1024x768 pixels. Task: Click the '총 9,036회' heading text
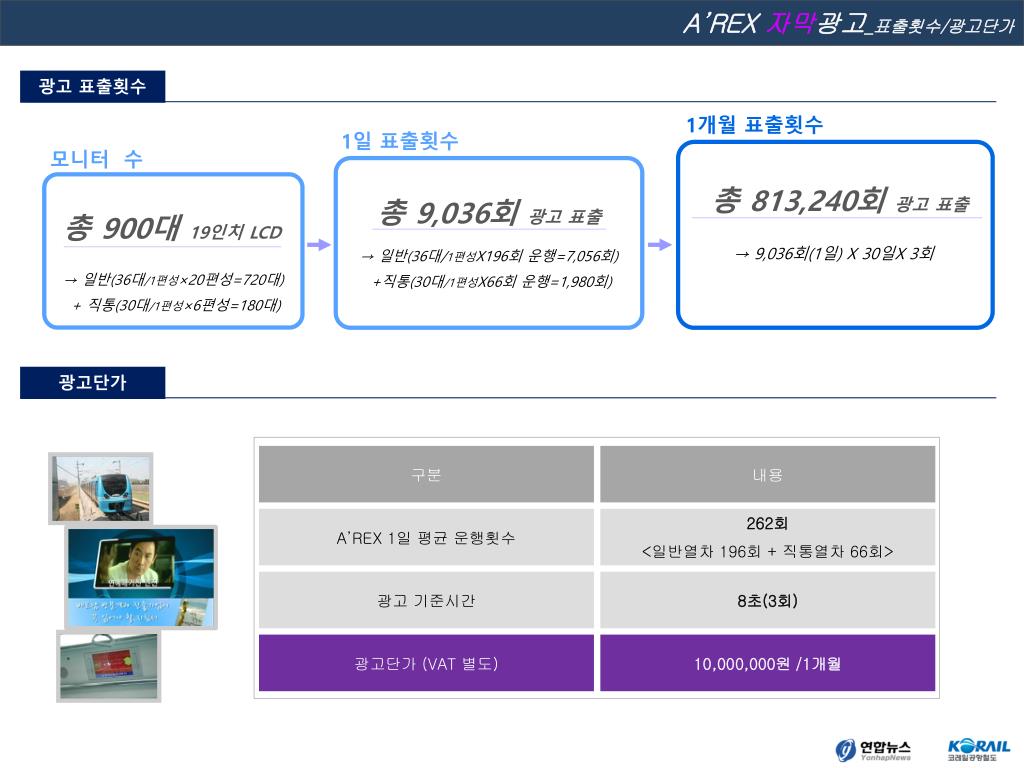(449, 212)
